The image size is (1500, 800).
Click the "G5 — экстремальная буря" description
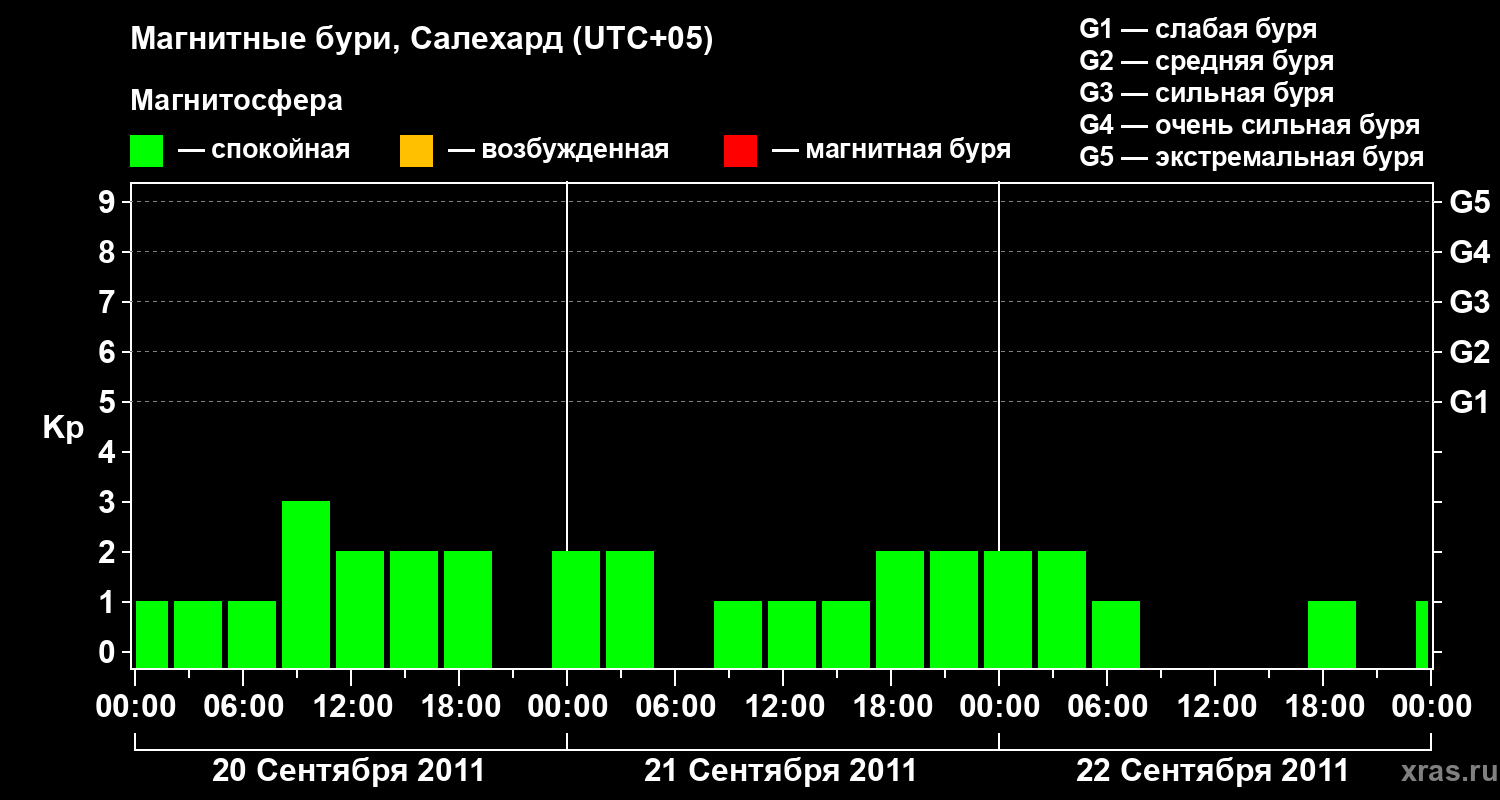tap(1252, 157)
